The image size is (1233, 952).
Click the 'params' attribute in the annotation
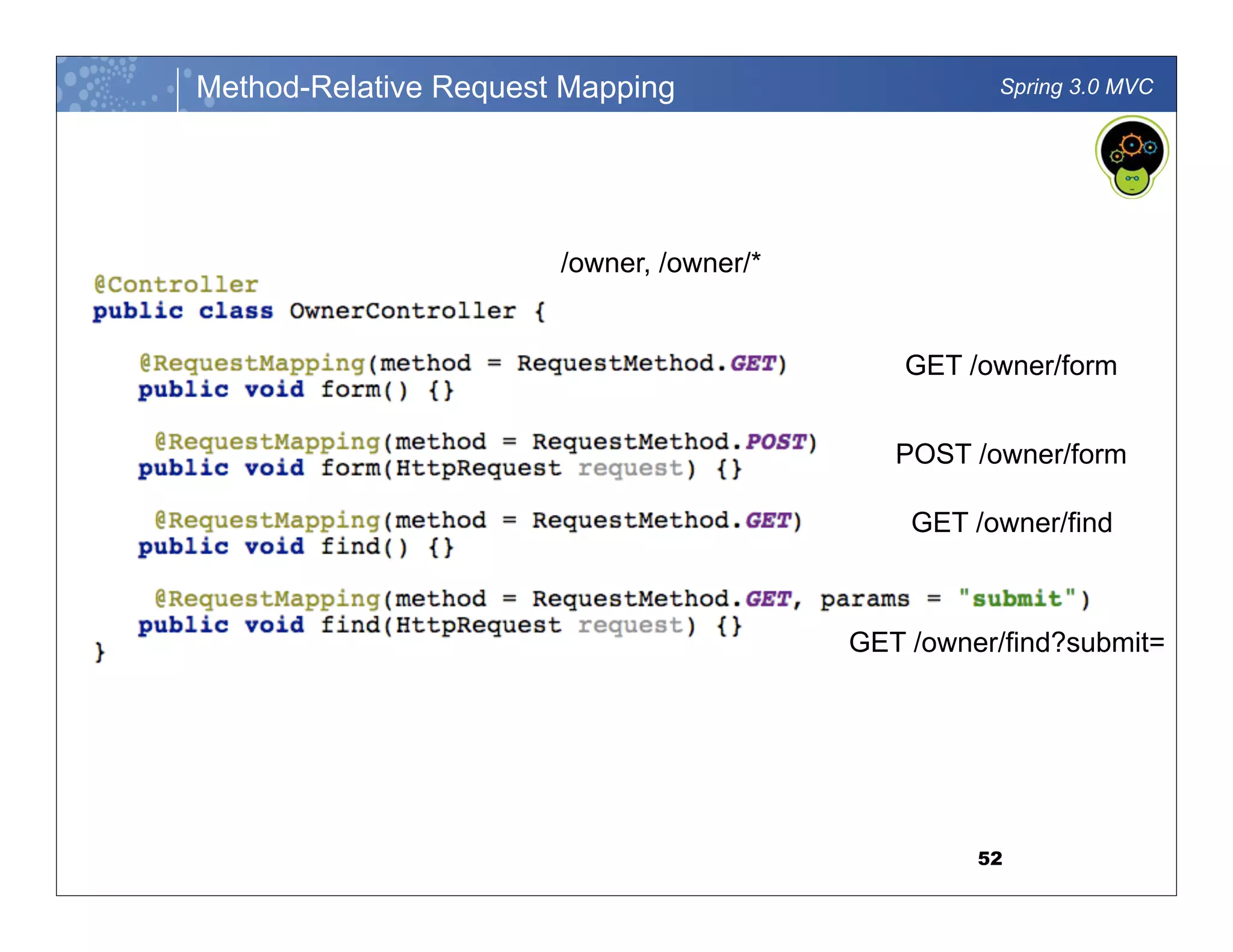pyautogui.click(x=864, y=599)
